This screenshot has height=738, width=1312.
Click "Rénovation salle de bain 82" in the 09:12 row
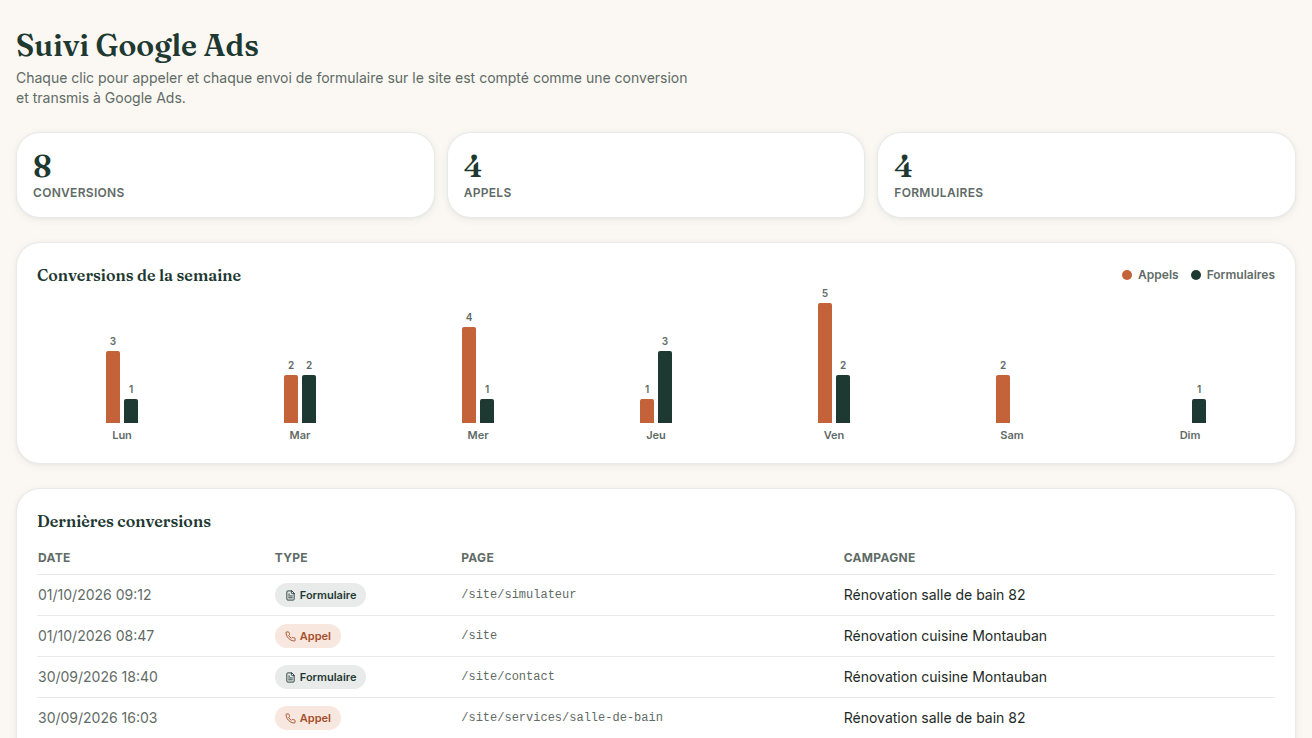(x=935, y=595)
